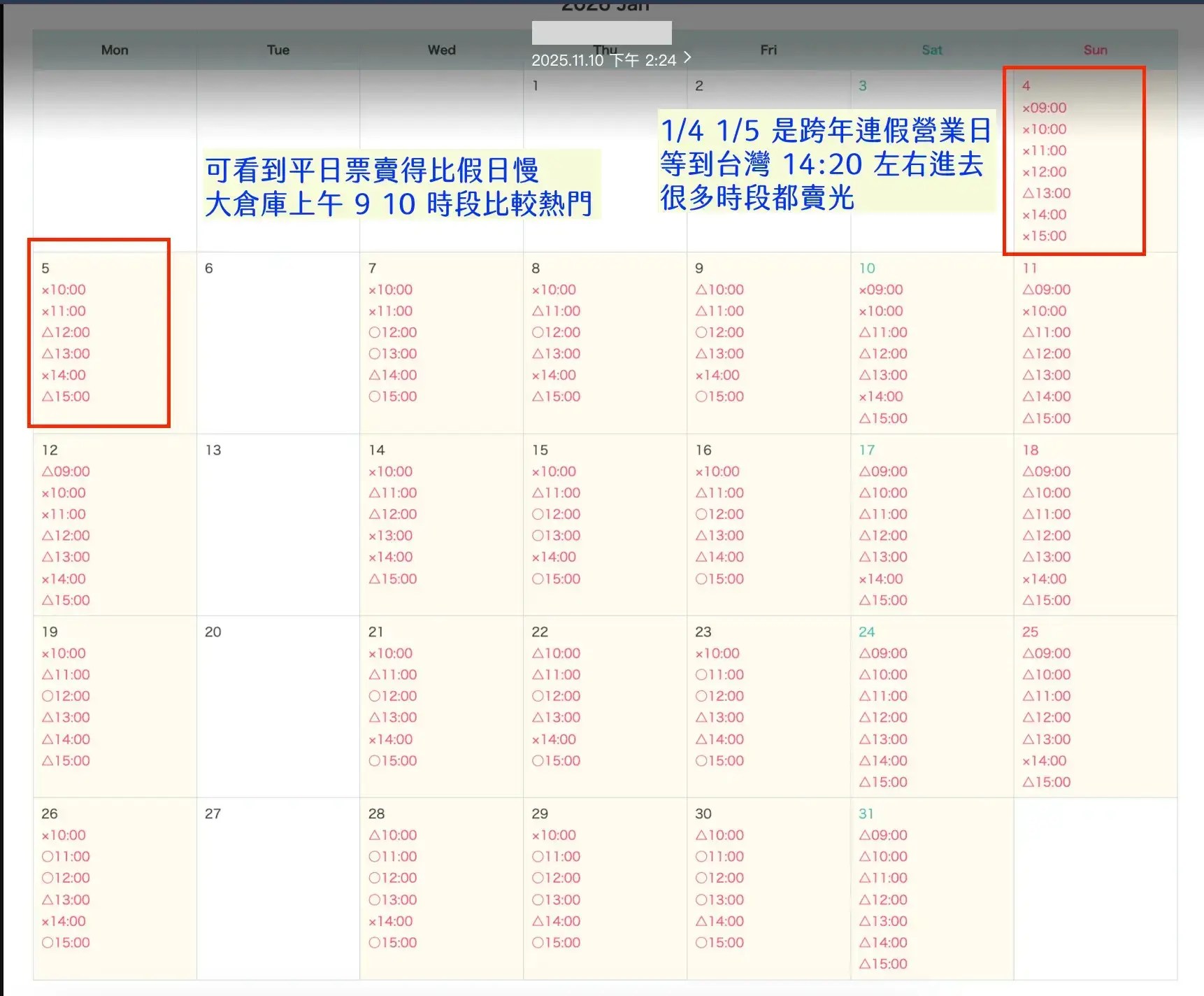Click date number 20 in the calendar

click(x=213, y=632)
